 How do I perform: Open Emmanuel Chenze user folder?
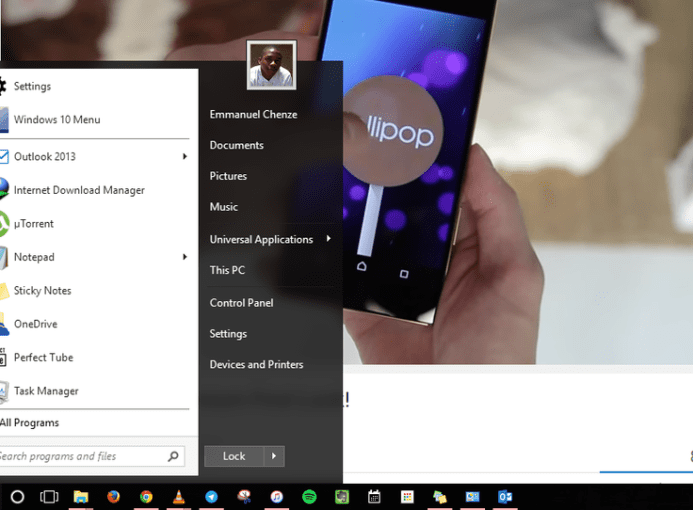(253, 114)
